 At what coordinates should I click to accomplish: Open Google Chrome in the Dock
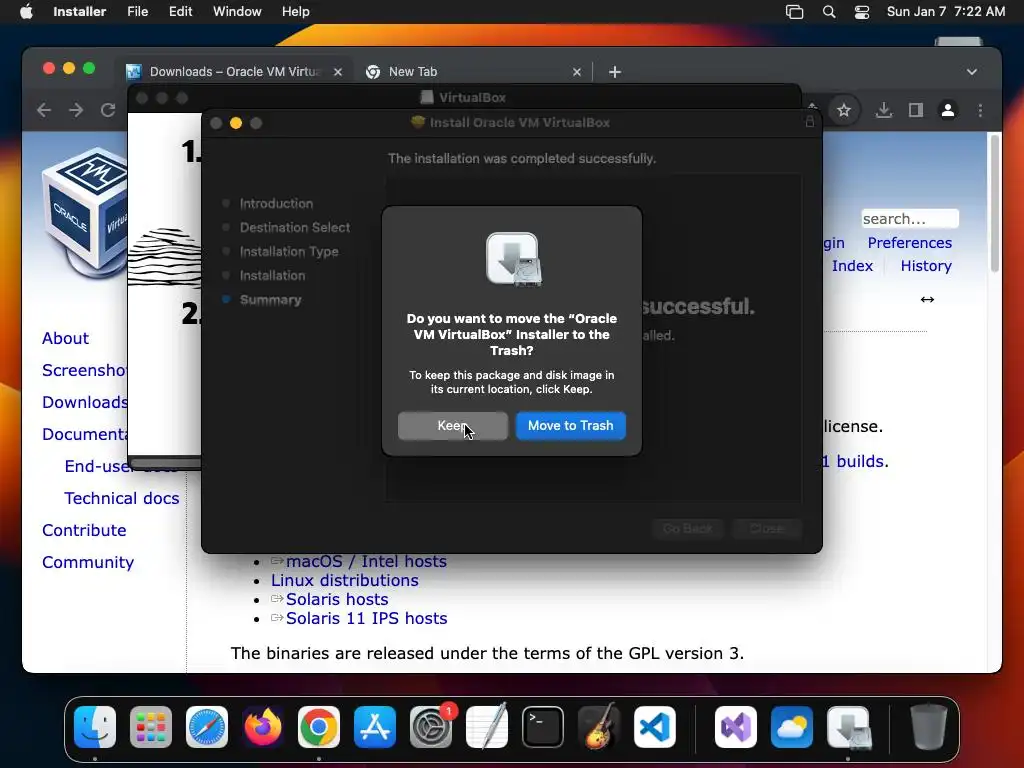tap(319, 726)
